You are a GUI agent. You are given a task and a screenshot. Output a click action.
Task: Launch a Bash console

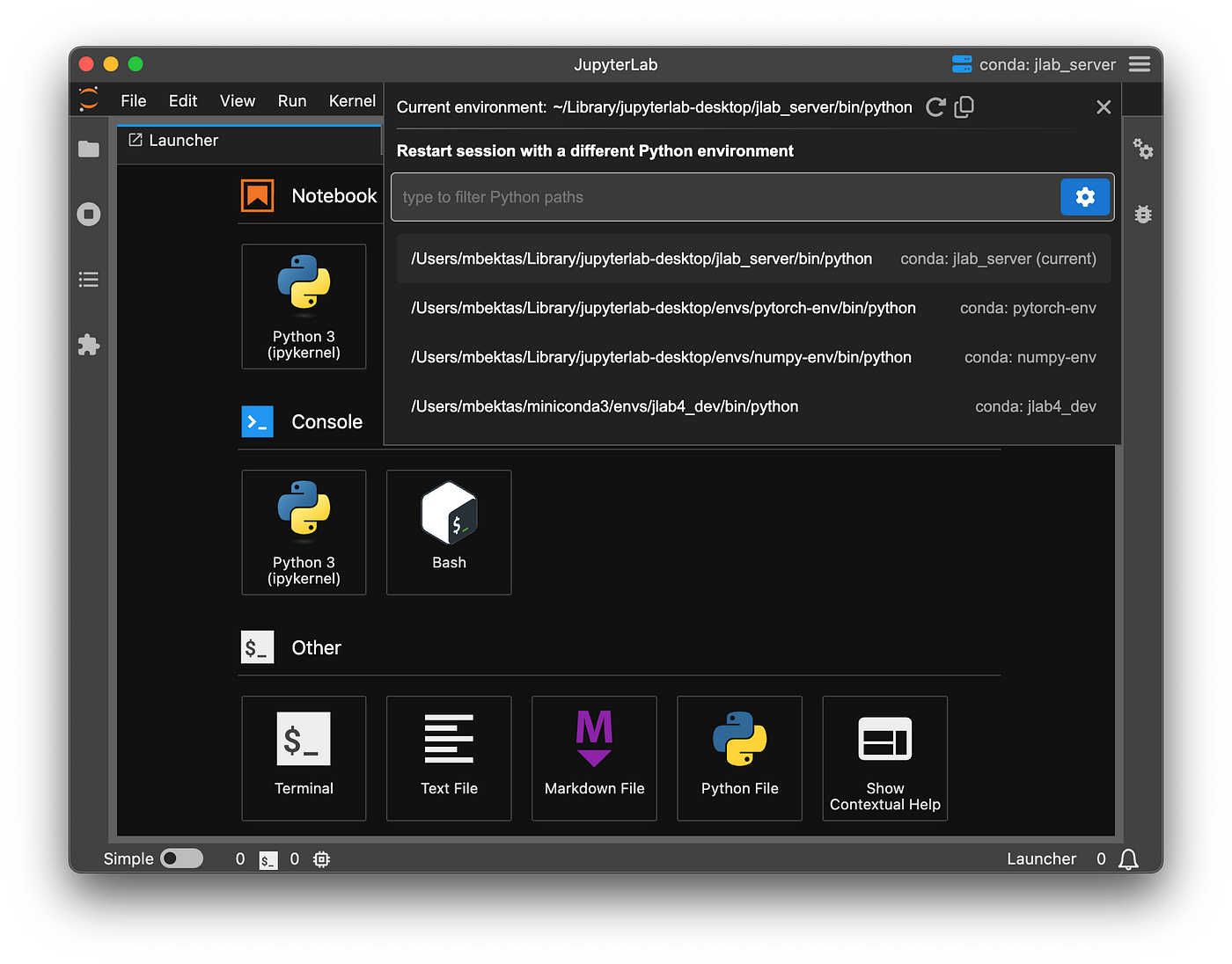coord(449,532)
